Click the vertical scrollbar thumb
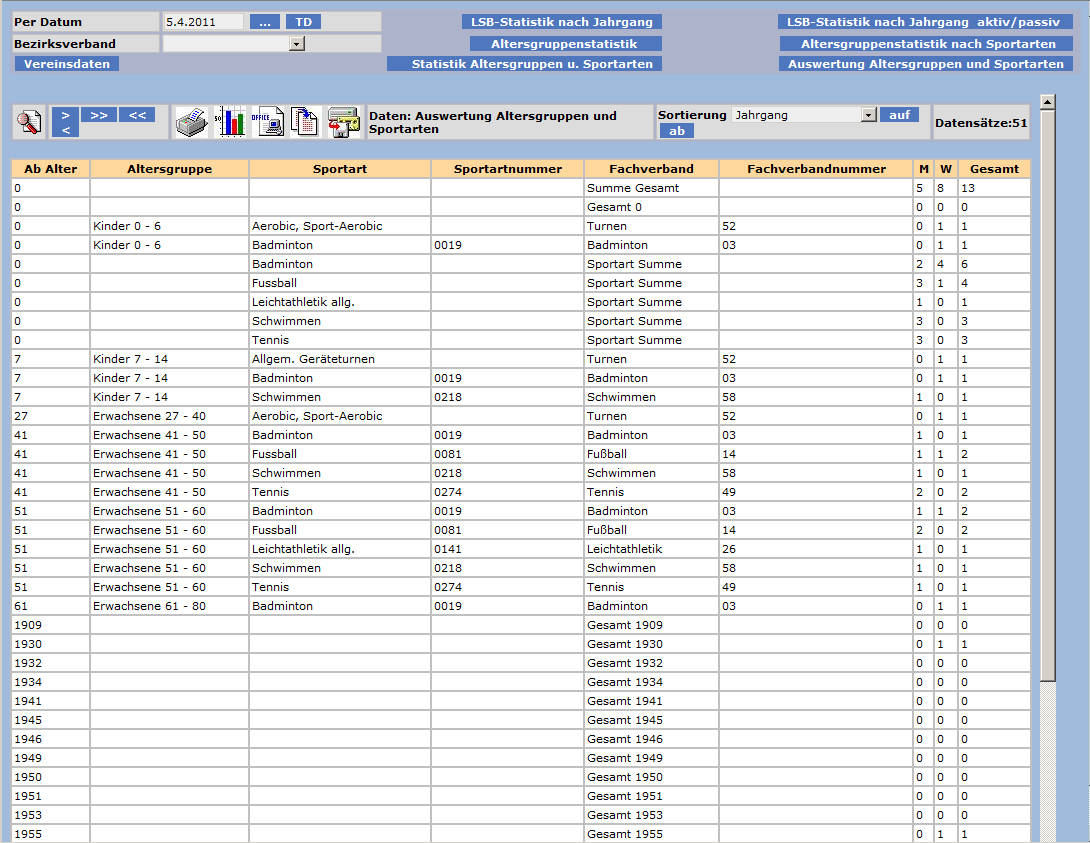 click(x=1048, y=395)
